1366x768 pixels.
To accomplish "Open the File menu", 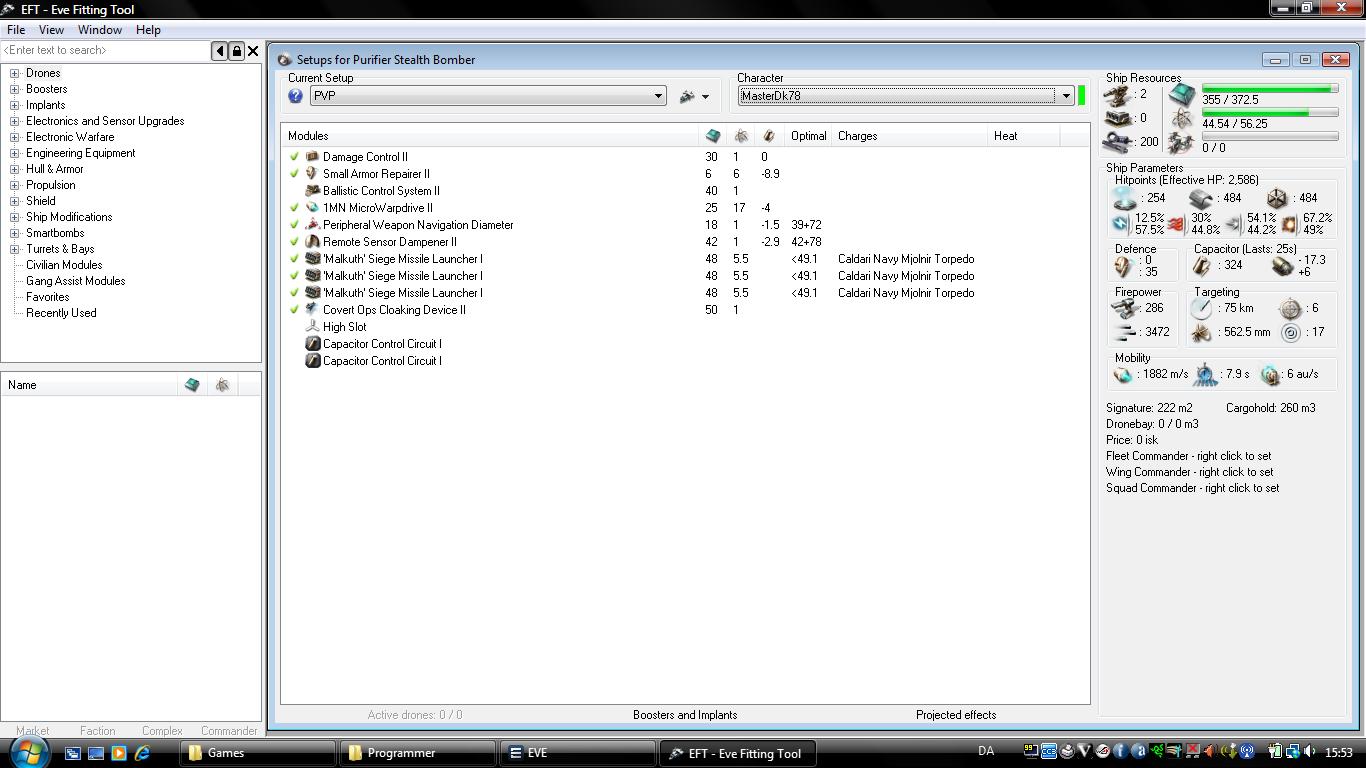I will (16, 30).
